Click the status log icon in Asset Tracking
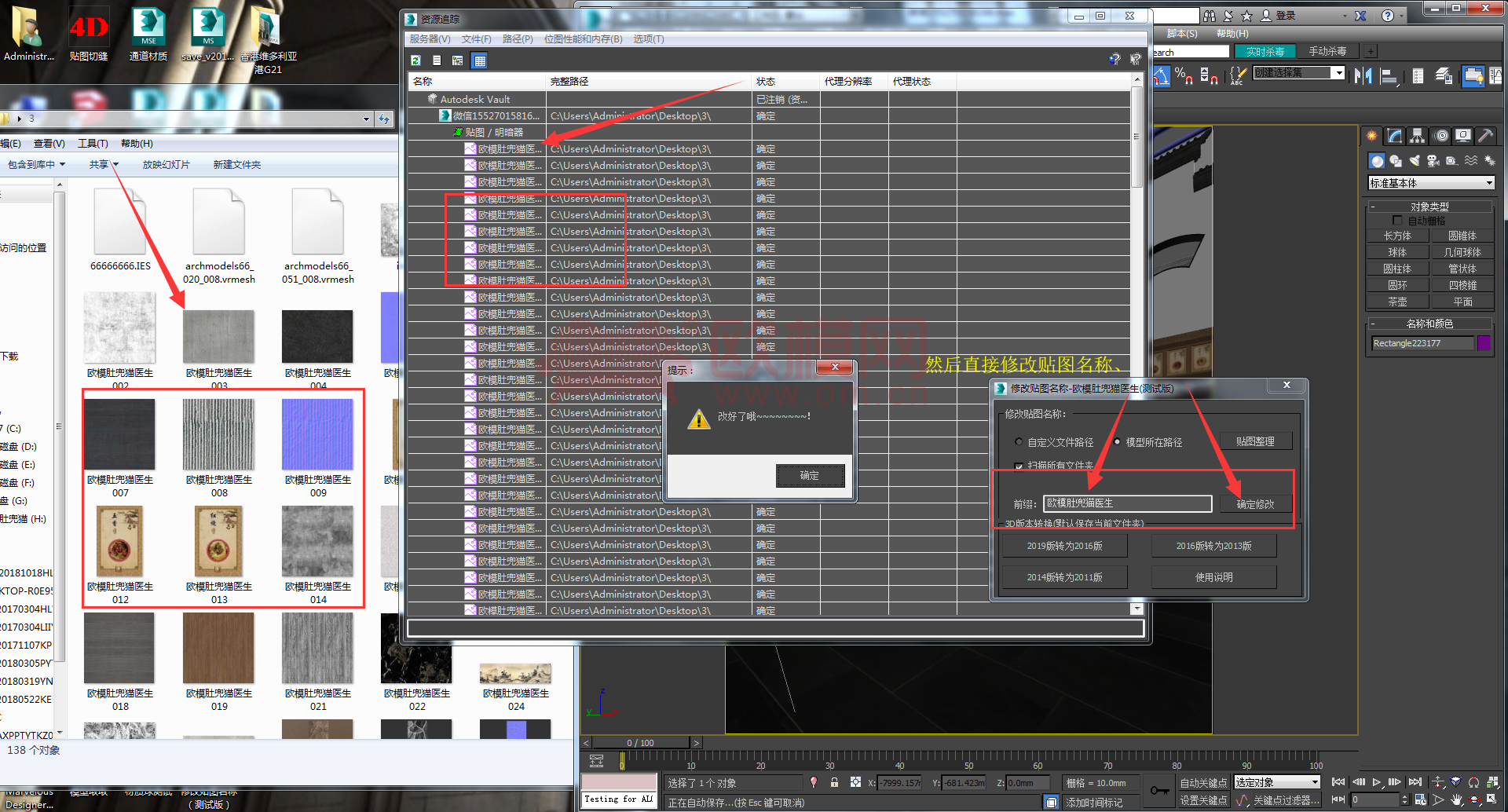 coord(437,60)
